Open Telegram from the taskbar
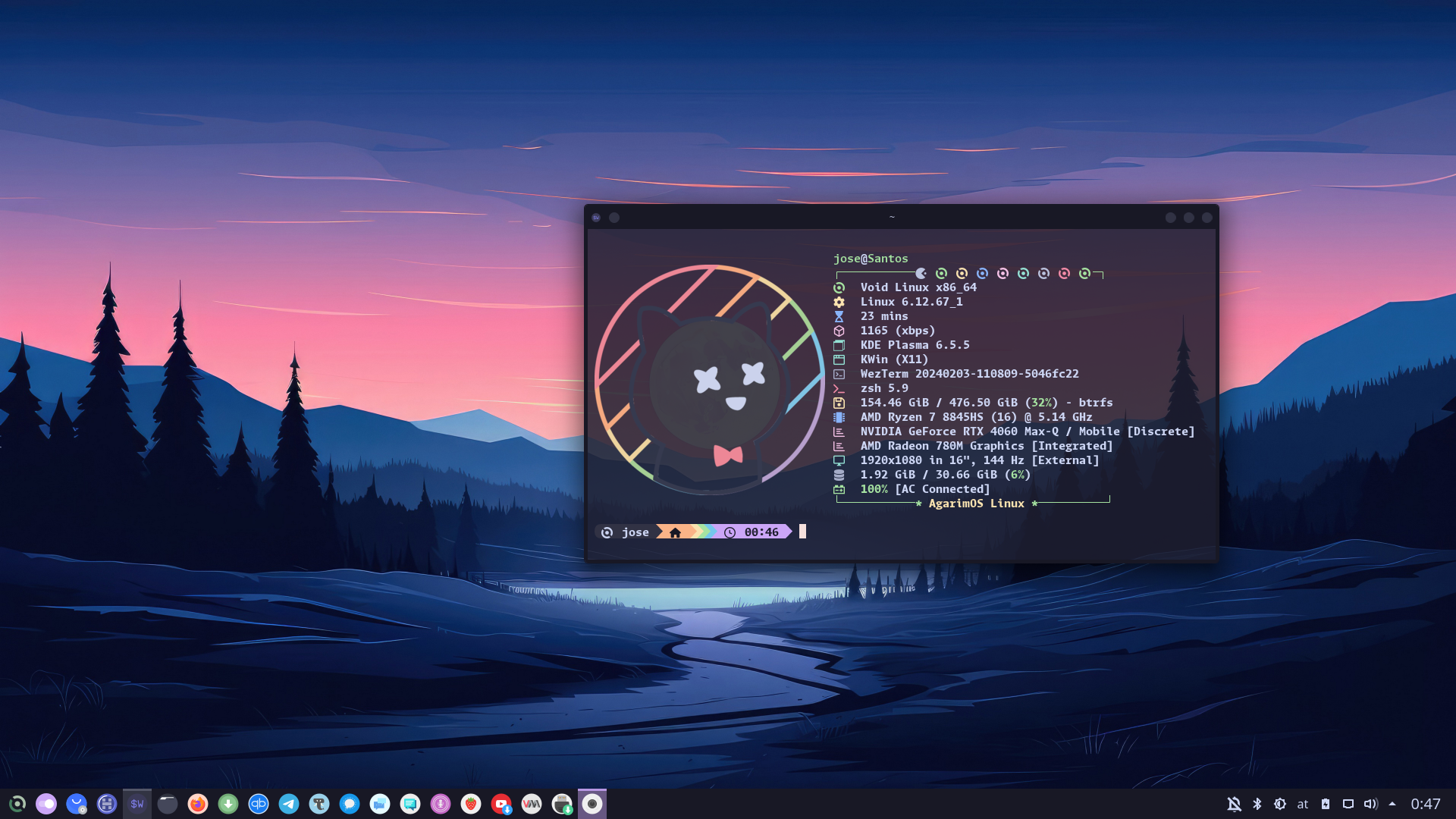 tap(289, 804)
